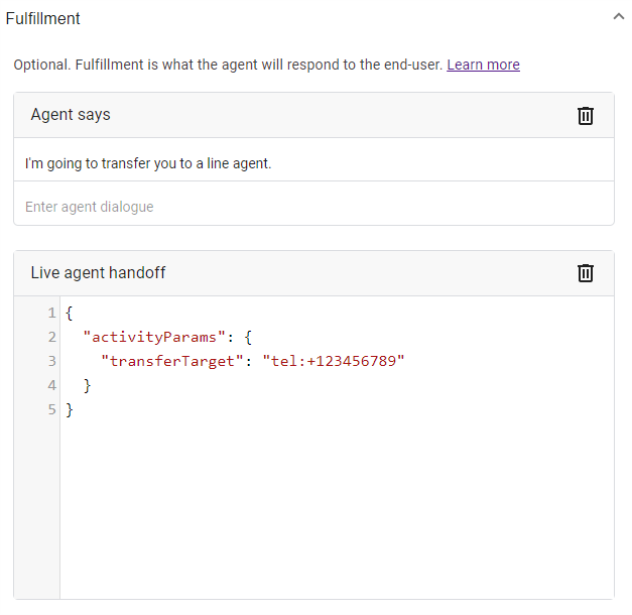Place cursor on line 1 opening brace
This screenshot has height=615, width=632.
pos(69,313)
